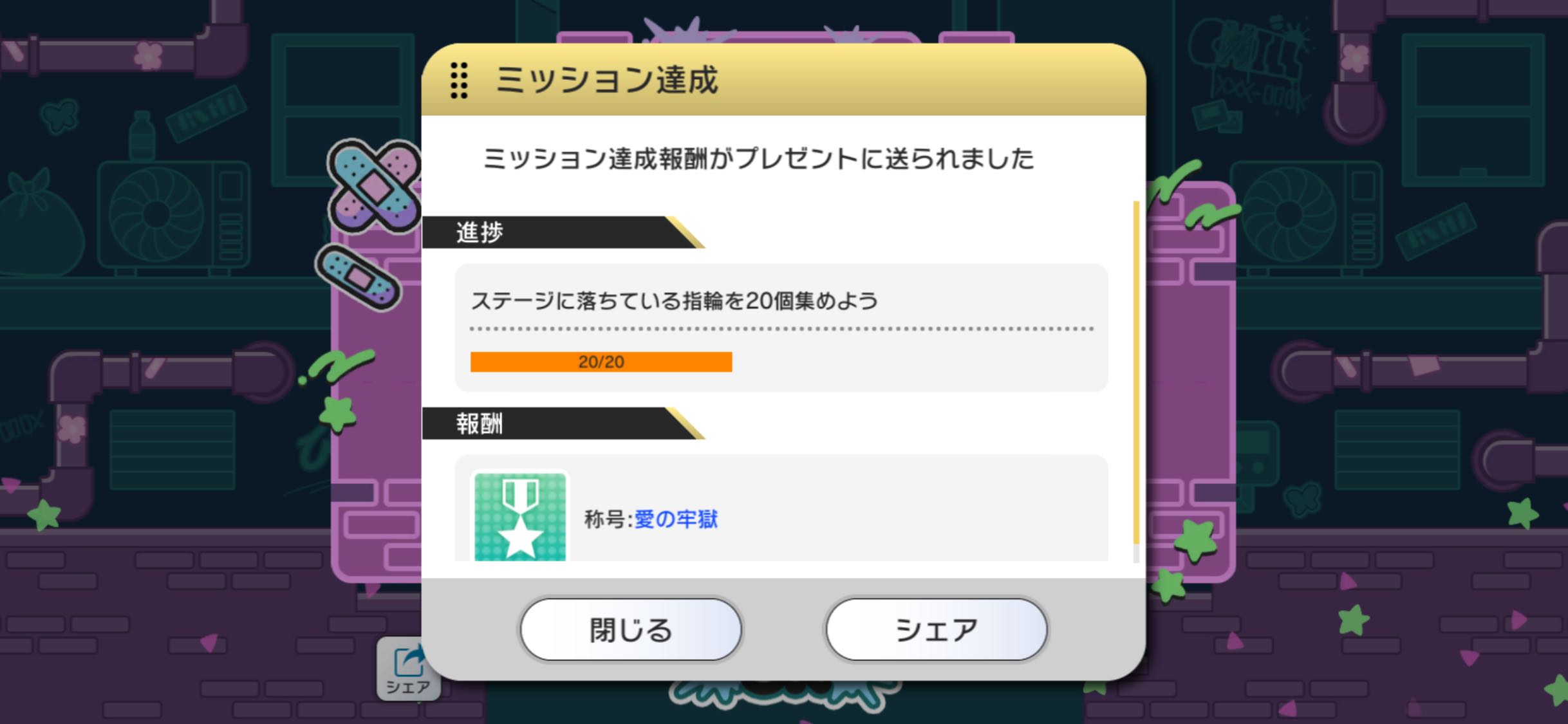Select the green medal reward icon
The width and height of the screenshot is (1568, 724).
pos(520,517)
